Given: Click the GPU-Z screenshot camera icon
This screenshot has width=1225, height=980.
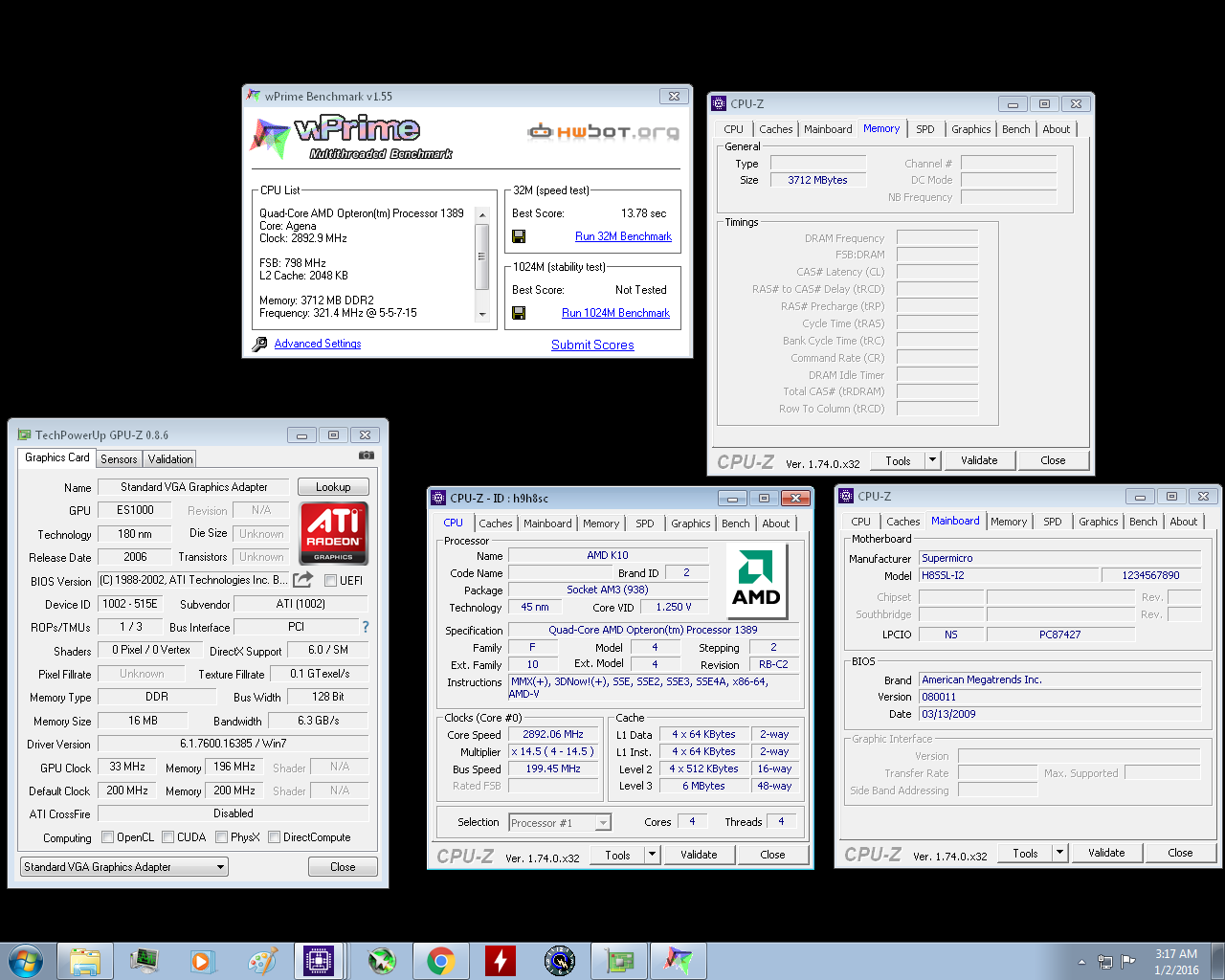Looking at the screenshot, I should point(366,456).
